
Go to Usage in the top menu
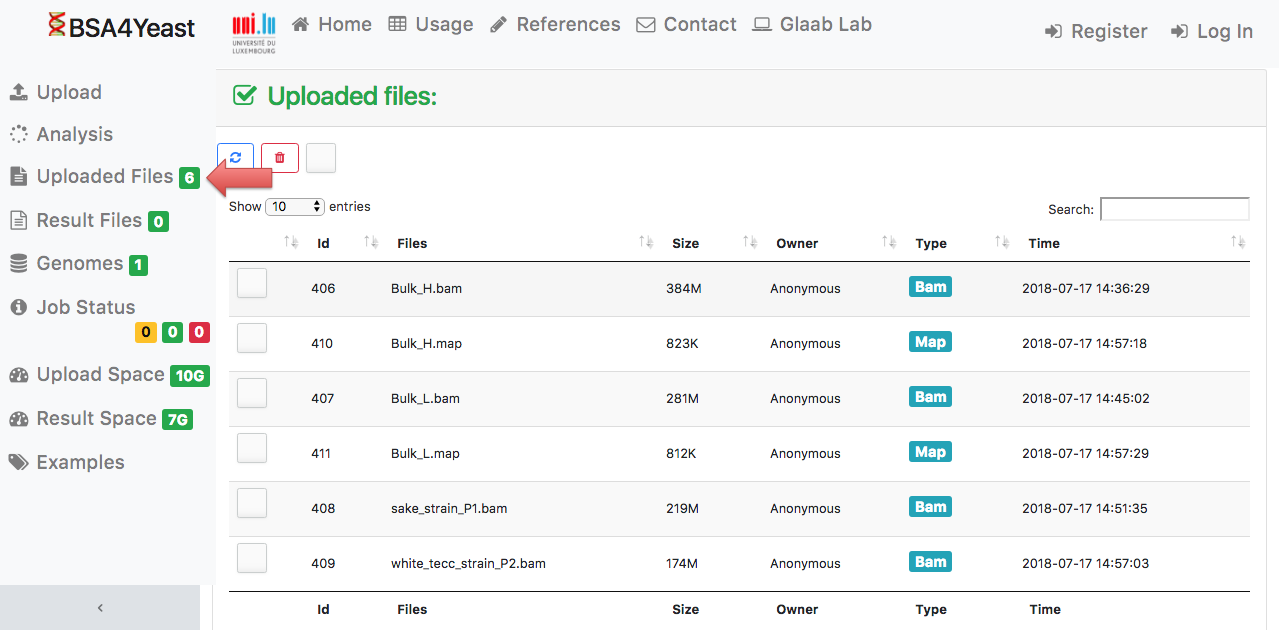pos(431,24)
